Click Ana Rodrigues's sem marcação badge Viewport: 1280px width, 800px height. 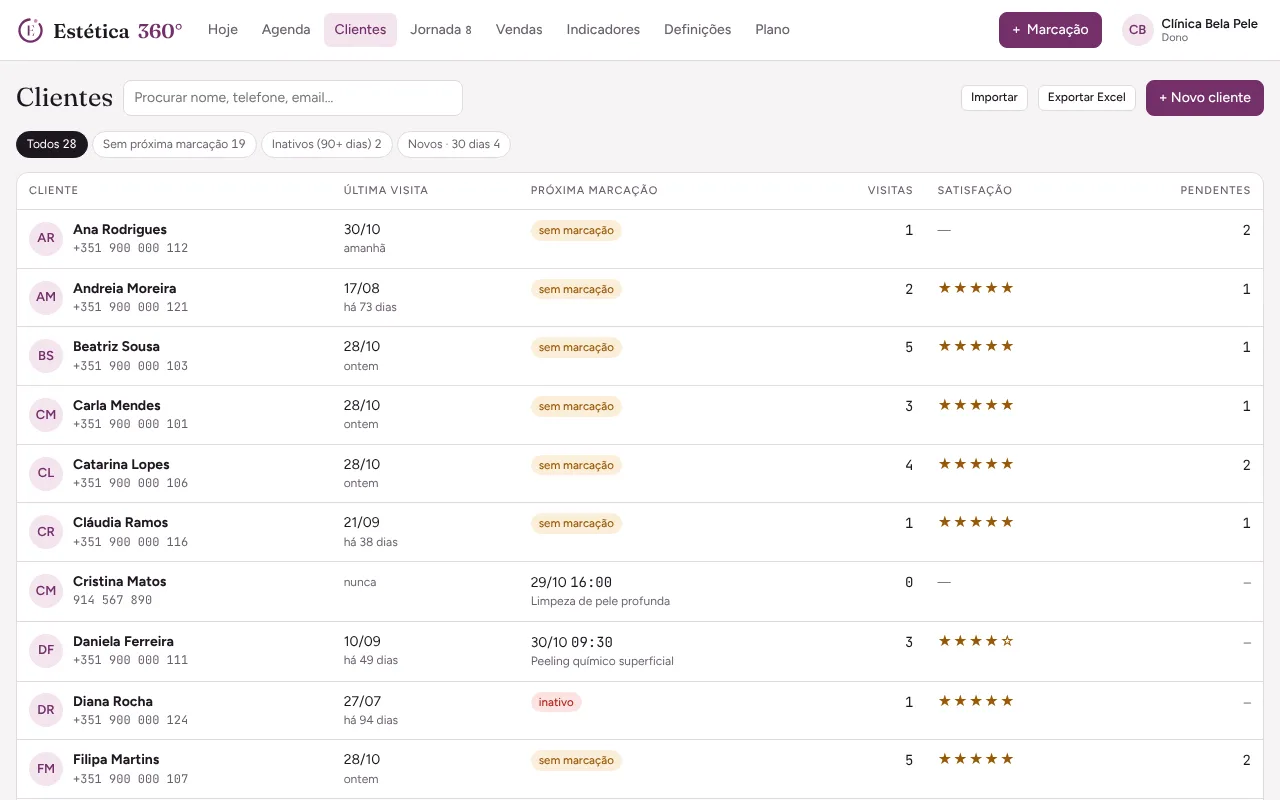tap(576, 230)
